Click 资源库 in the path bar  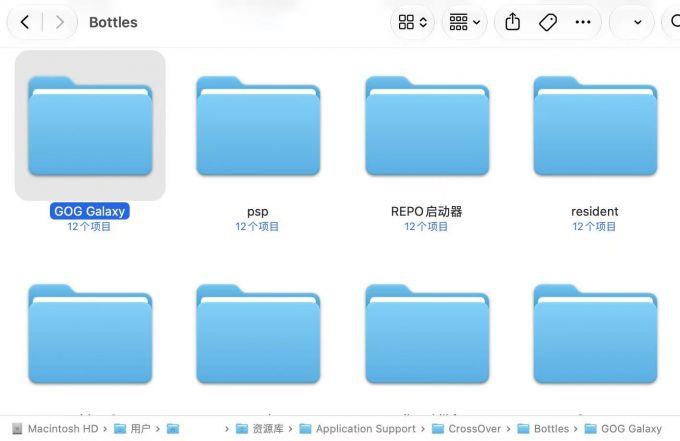click(x=260, y=428)
